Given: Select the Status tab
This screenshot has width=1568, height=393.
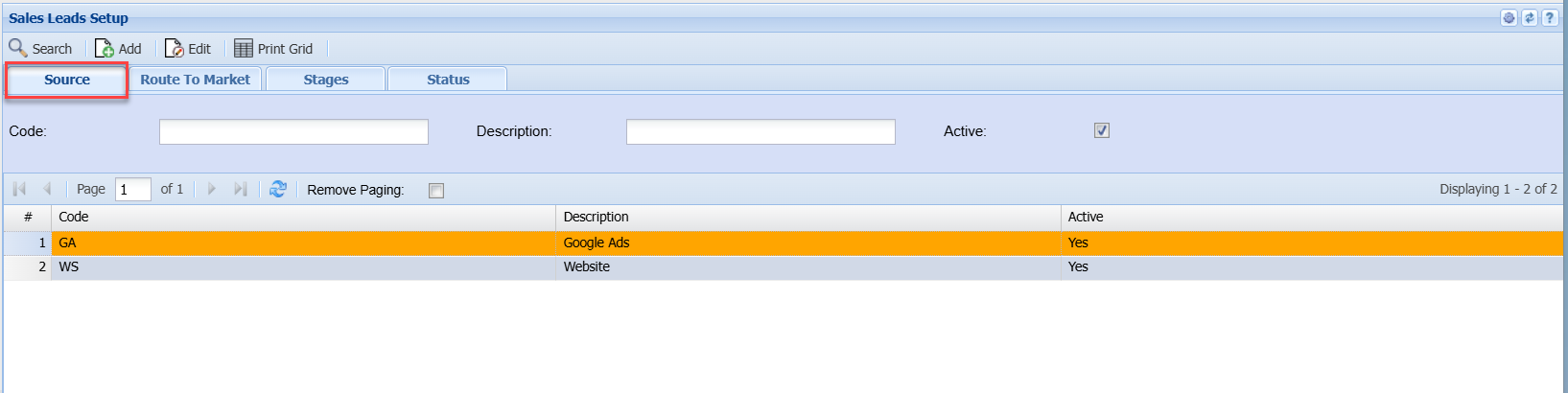Looking at the screenshot, I should point(448,80).
